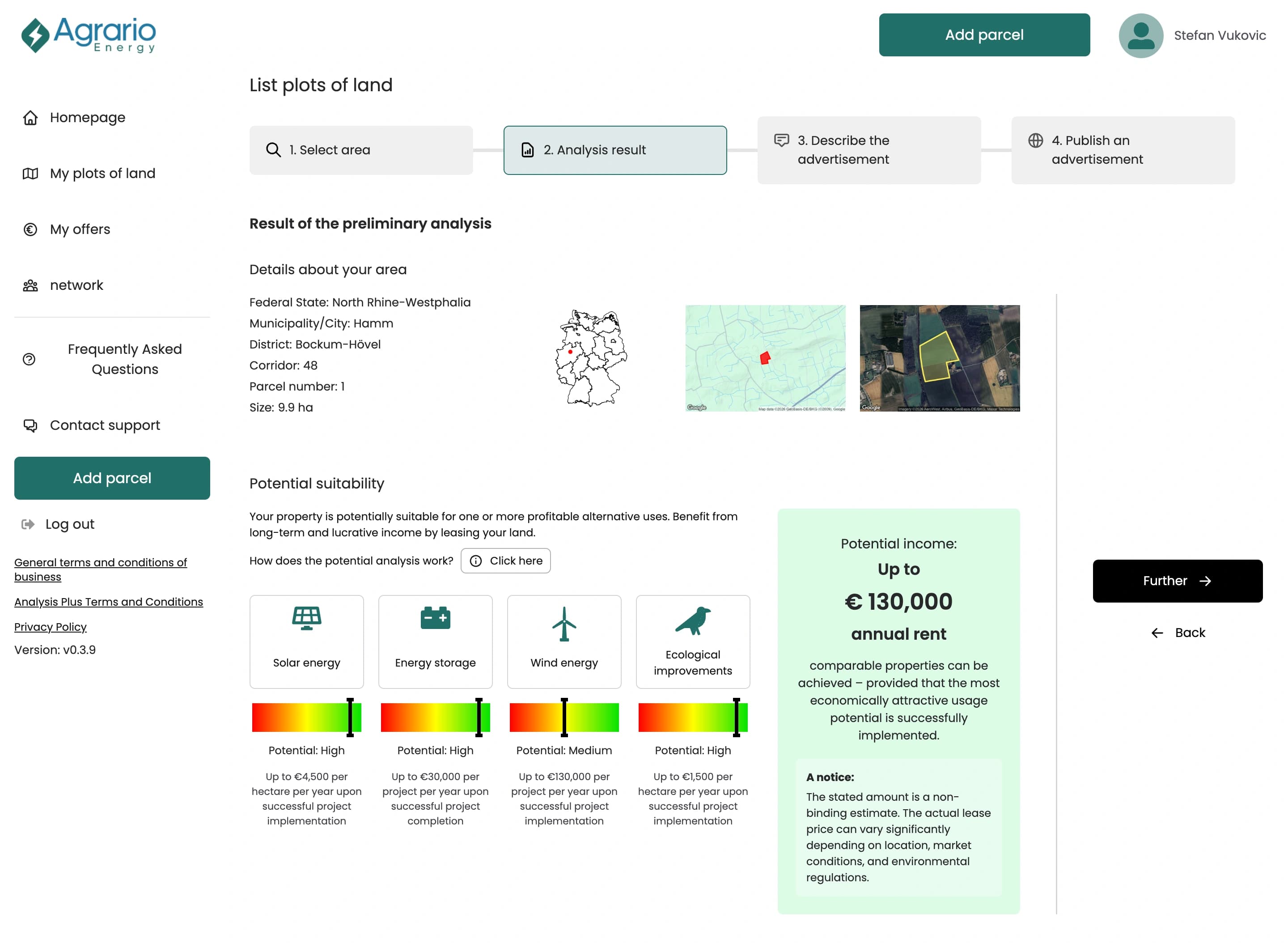This screenshot has height=943, width=1288.
Task: Open My plots of land via map icon
Action: point(30,174)
